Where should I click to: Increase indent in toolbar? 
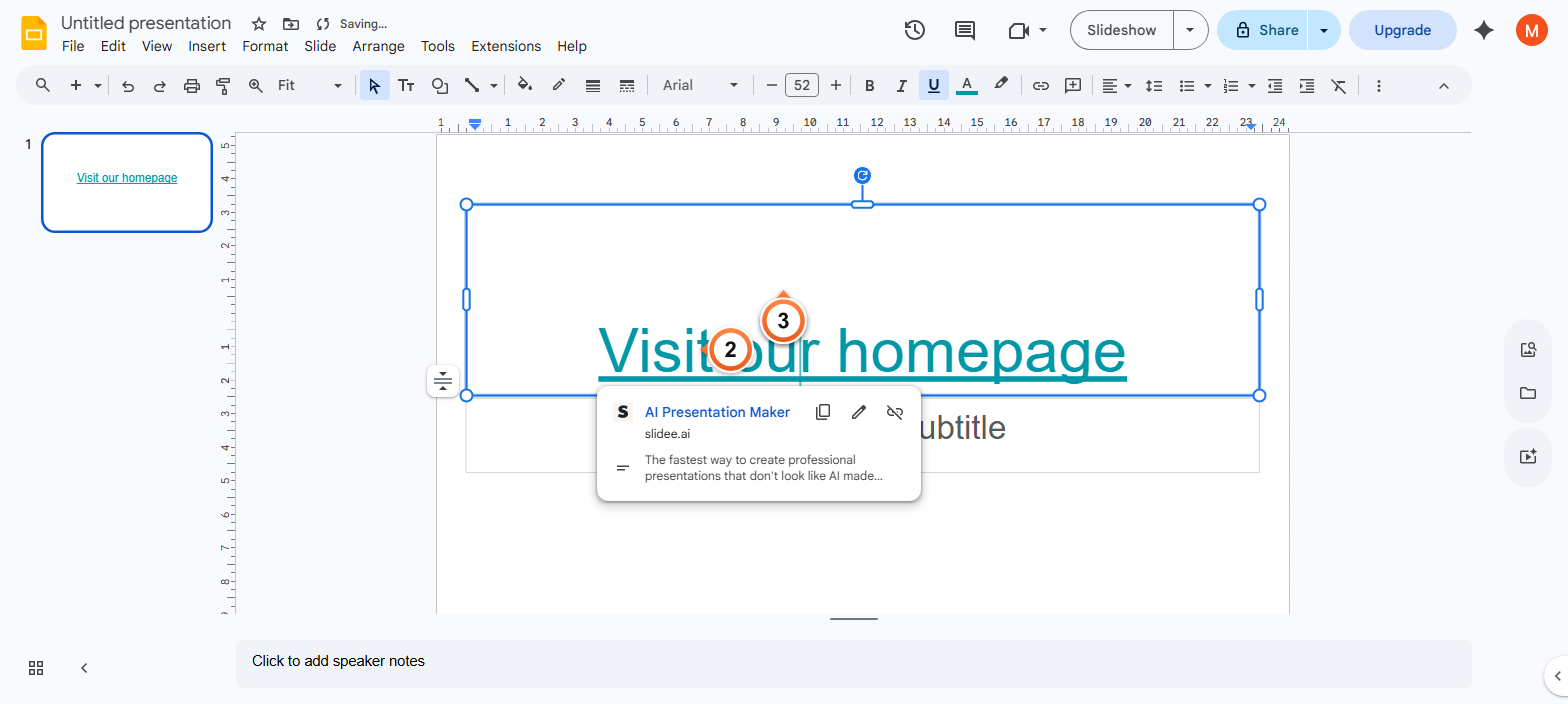(x=1307, y=86)
